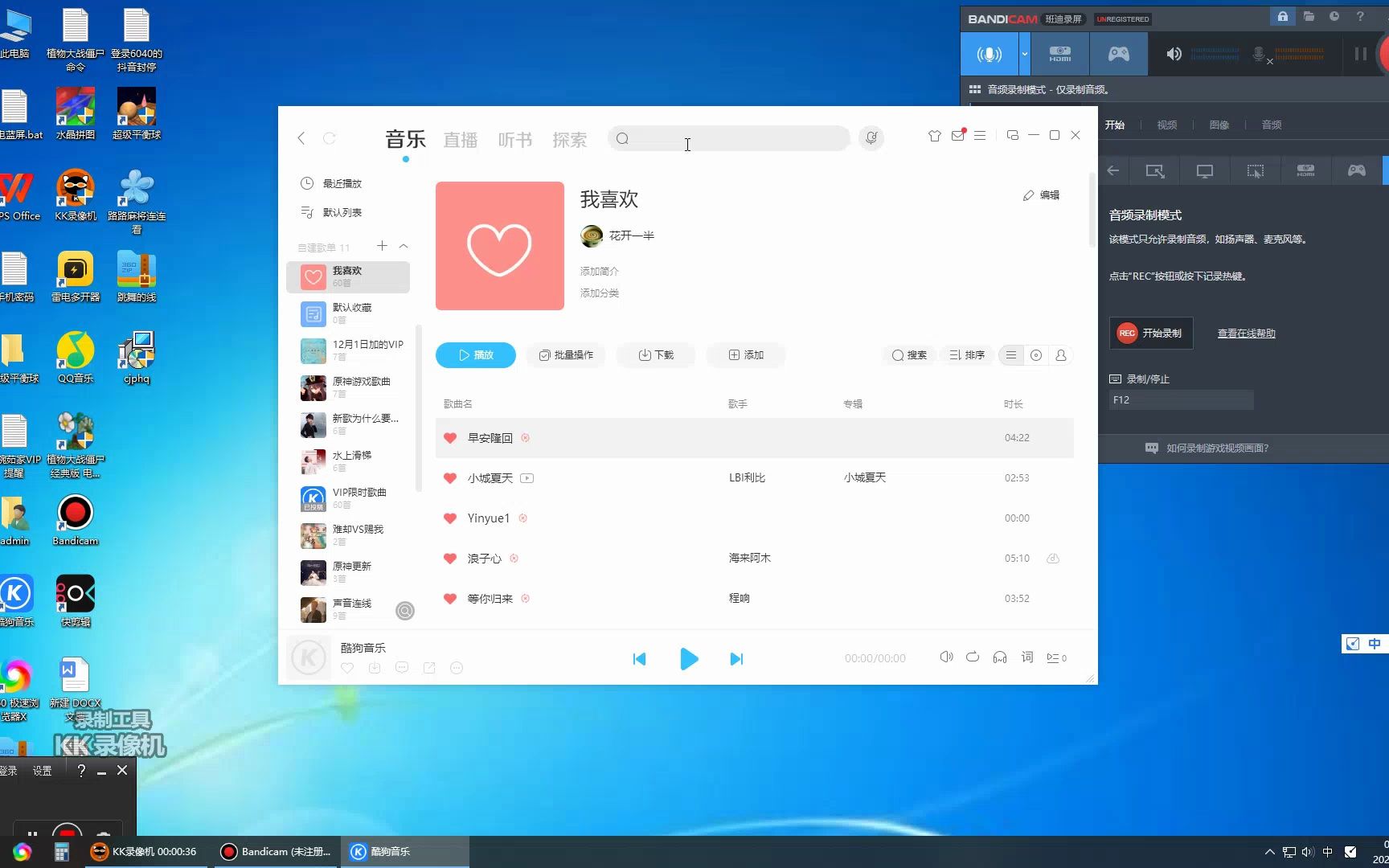The height and width of the screenshot is (868, 1389).
Task: Select the 12月1日加的VIP playlist
Action: (348, 350)
